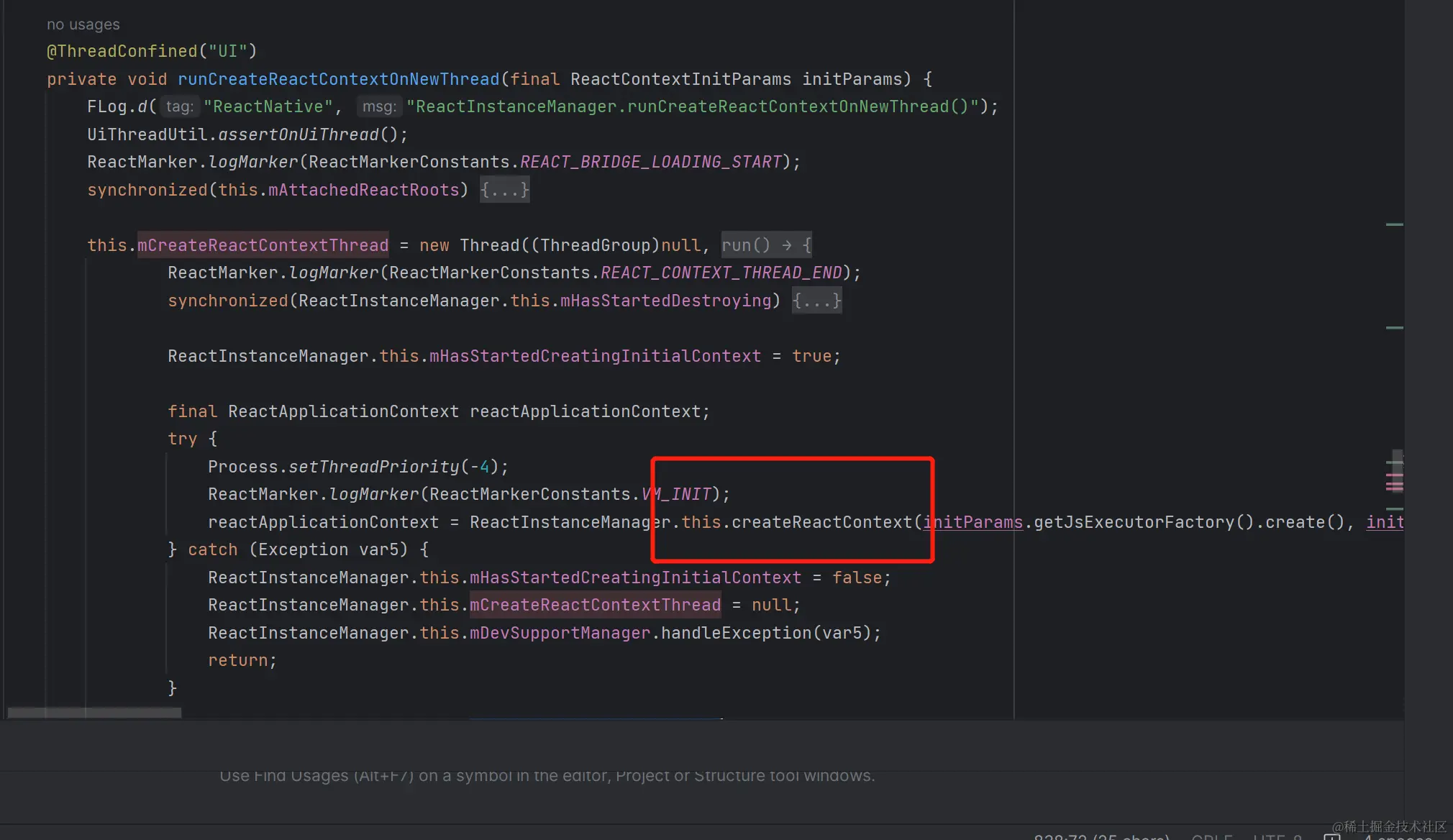
Task: Click the indent settings '4 spaces' widget
Action: click(1398, 836)
